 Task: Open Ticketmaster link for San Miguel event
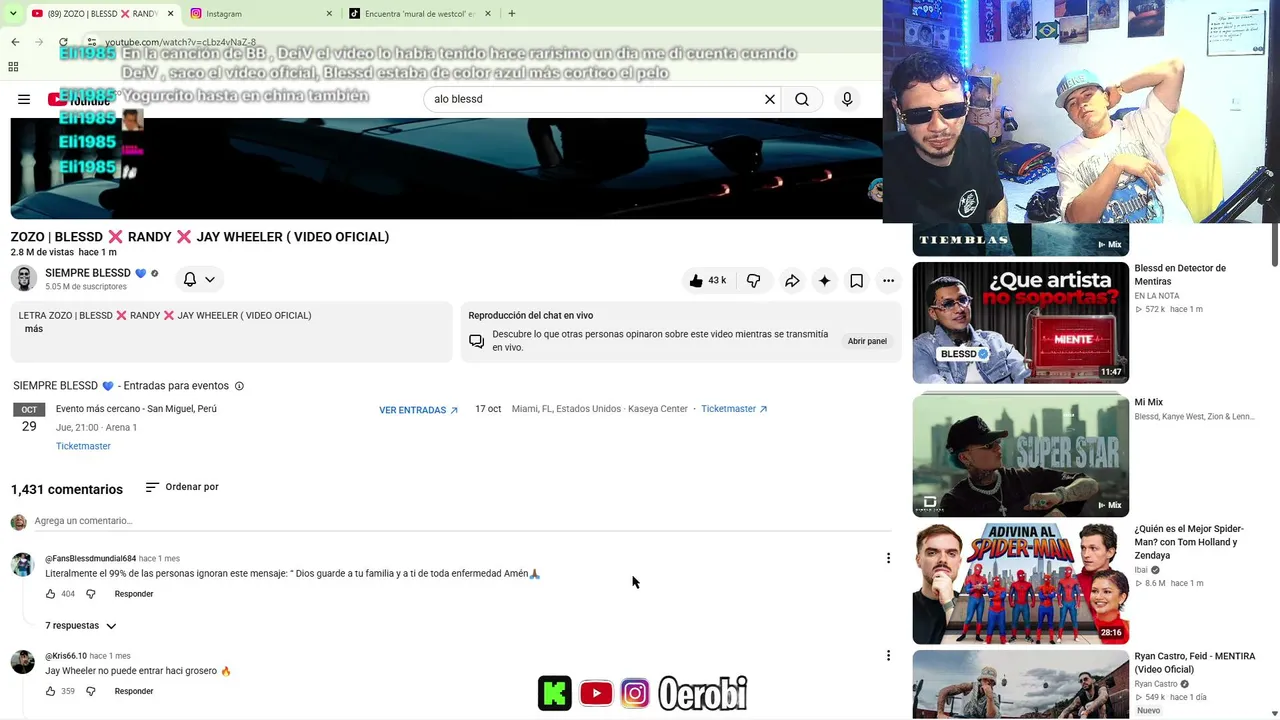[83, 446]
